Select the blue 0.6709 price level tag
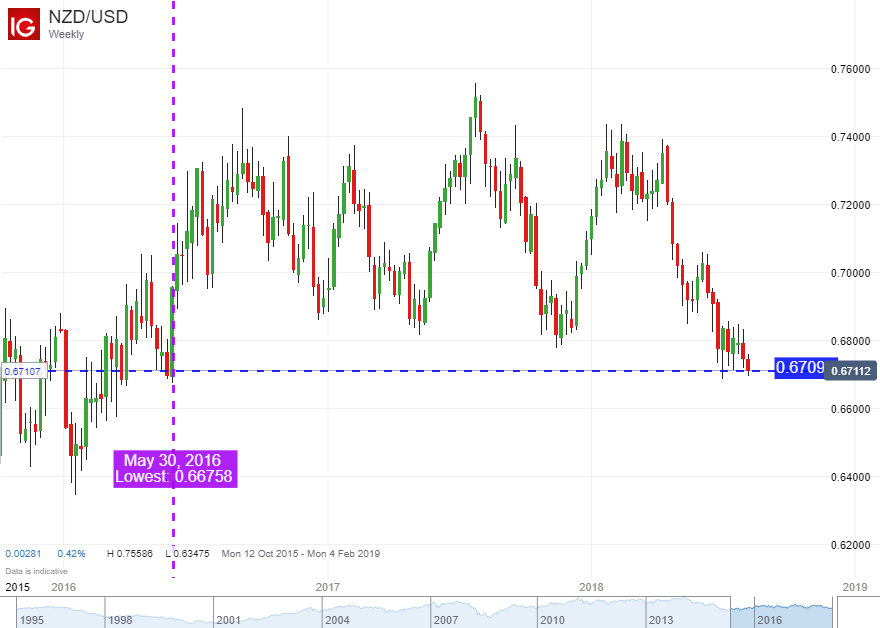 point(800,368)
